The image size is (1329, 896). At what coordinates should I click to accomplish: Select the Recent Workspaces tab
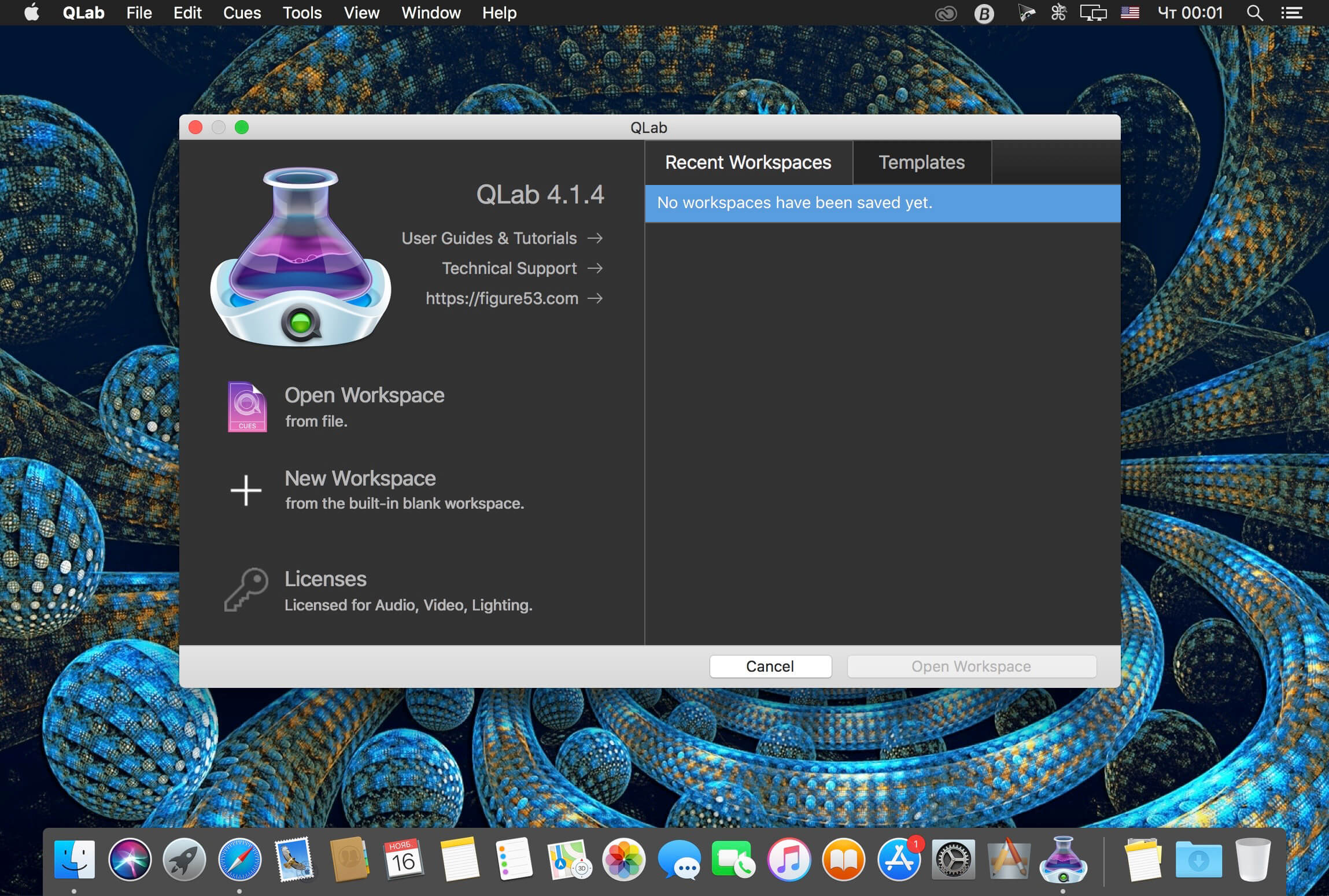click(748, 162)
